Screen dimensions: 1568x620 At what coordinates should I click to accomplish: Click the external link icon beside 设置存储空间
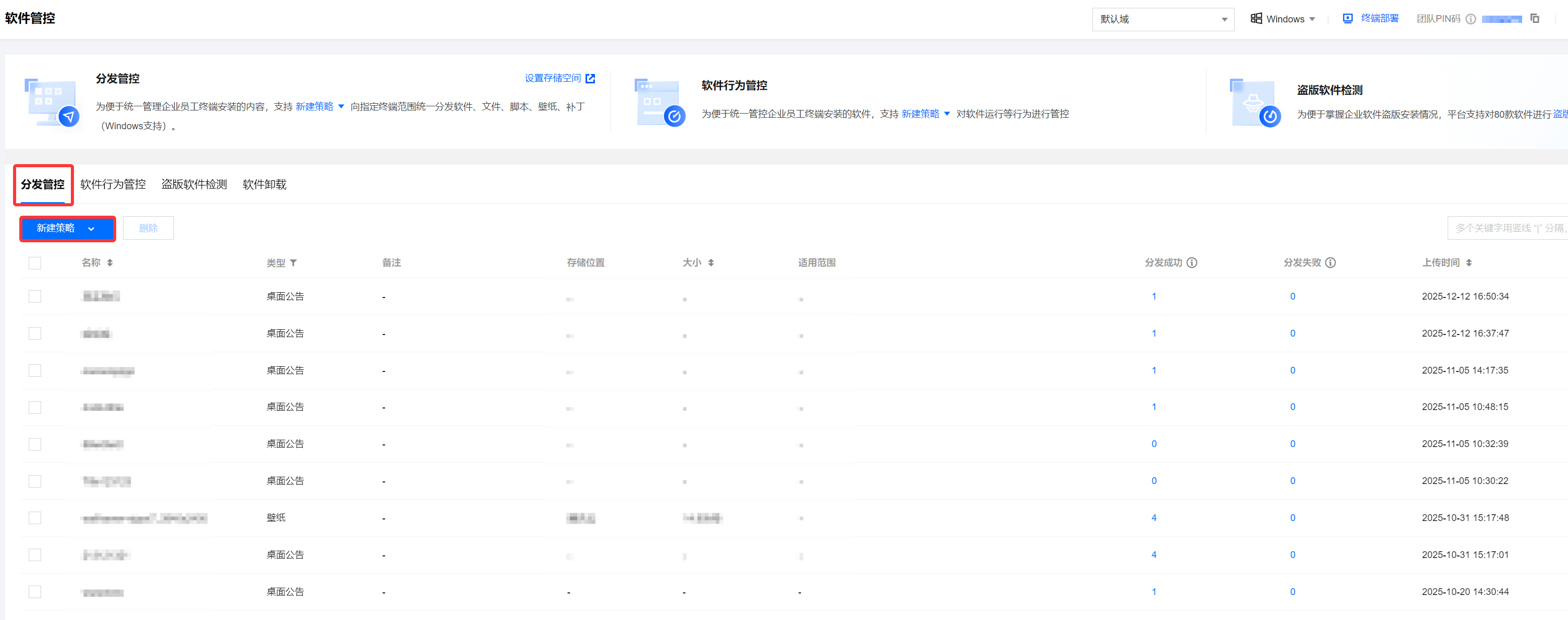pyautogui.click(x=590, y=79)
